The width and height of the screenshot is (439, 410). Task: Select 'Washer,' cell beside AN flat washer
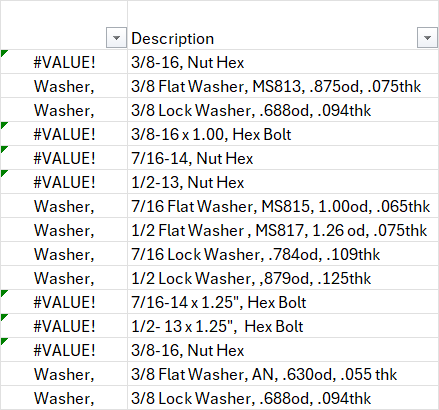pyautogui.click(x=64, y=374)
